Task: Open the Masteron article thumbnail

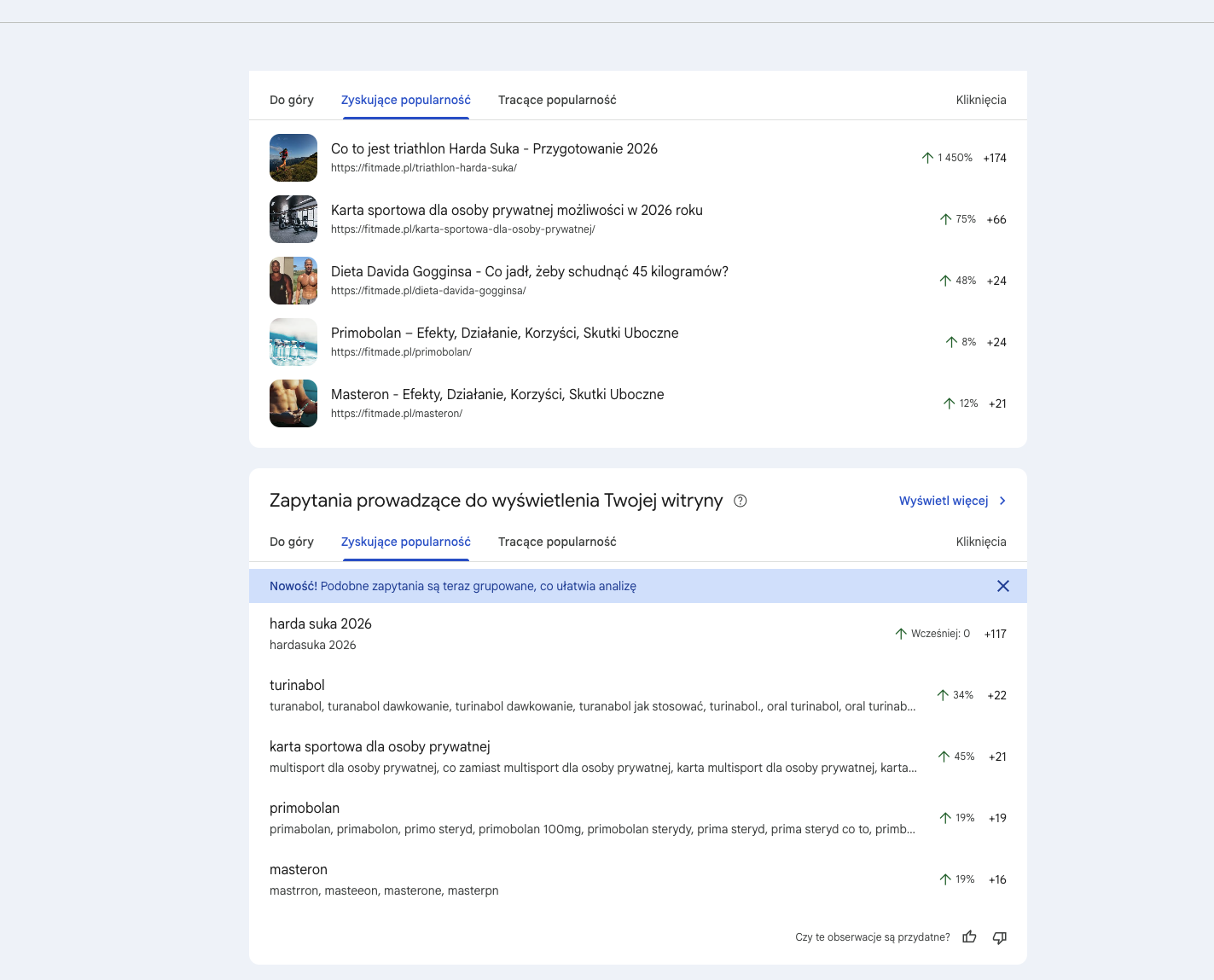Action: click(293, 403)
